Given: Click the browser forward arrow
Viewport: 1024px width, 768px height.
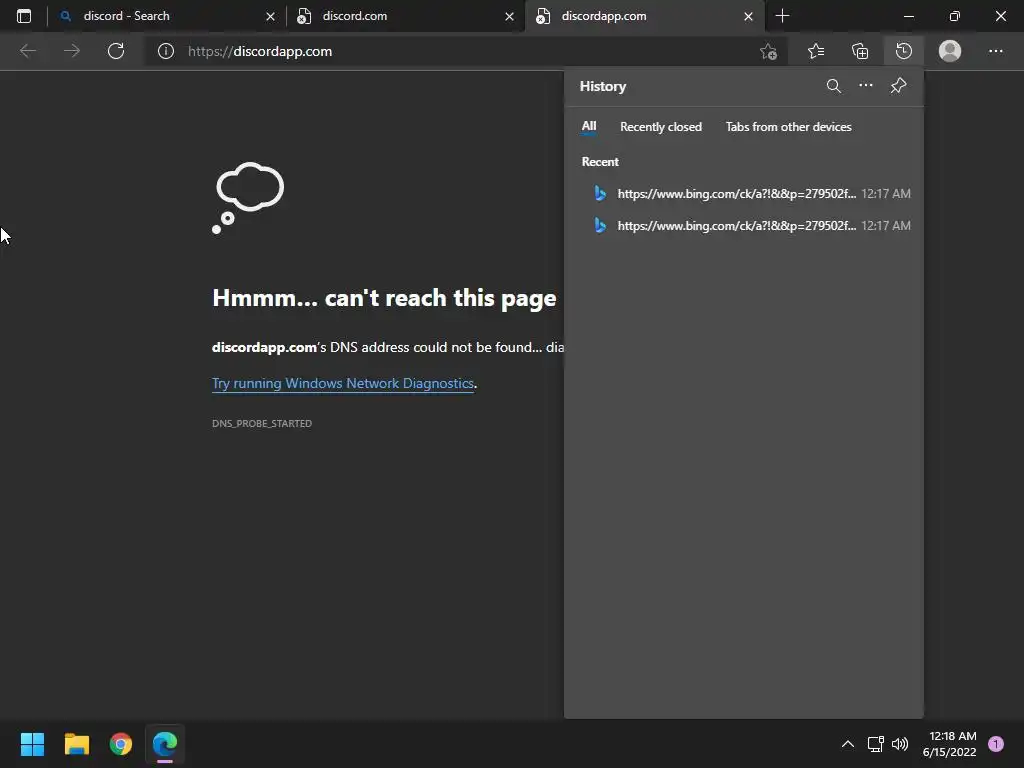Looking at the screenshot, I should coord(72,51).
